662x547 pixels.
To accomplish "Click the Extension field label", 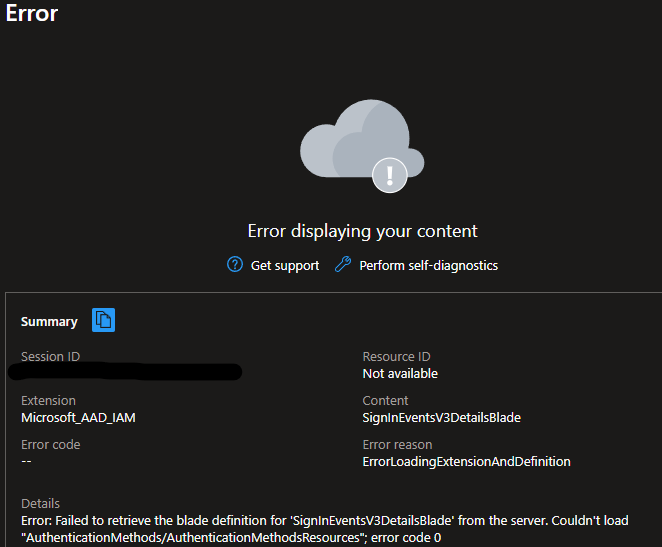I will click(49, 401).
